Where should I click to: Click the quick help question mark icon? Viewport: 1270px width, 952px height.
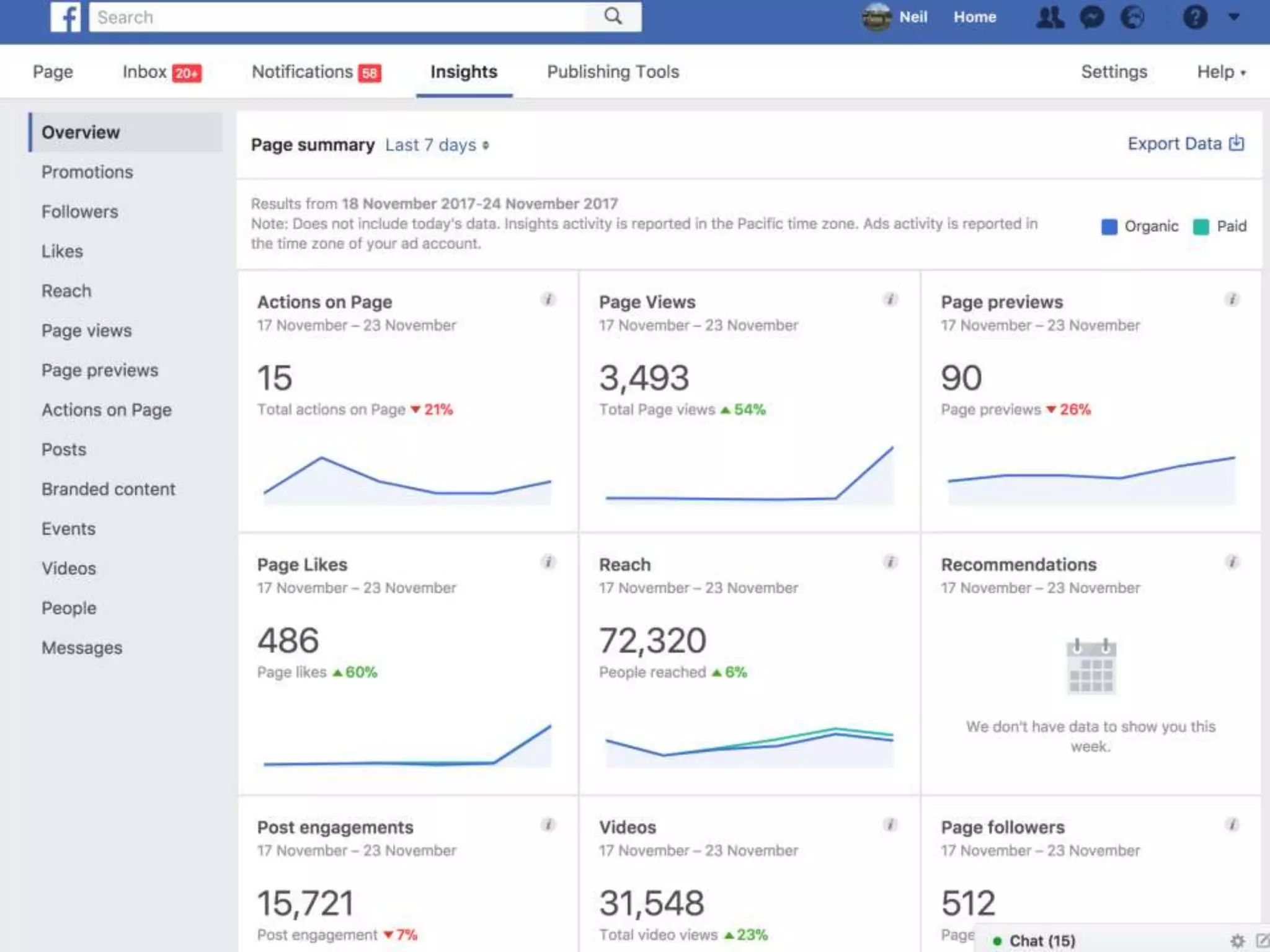1194,17
